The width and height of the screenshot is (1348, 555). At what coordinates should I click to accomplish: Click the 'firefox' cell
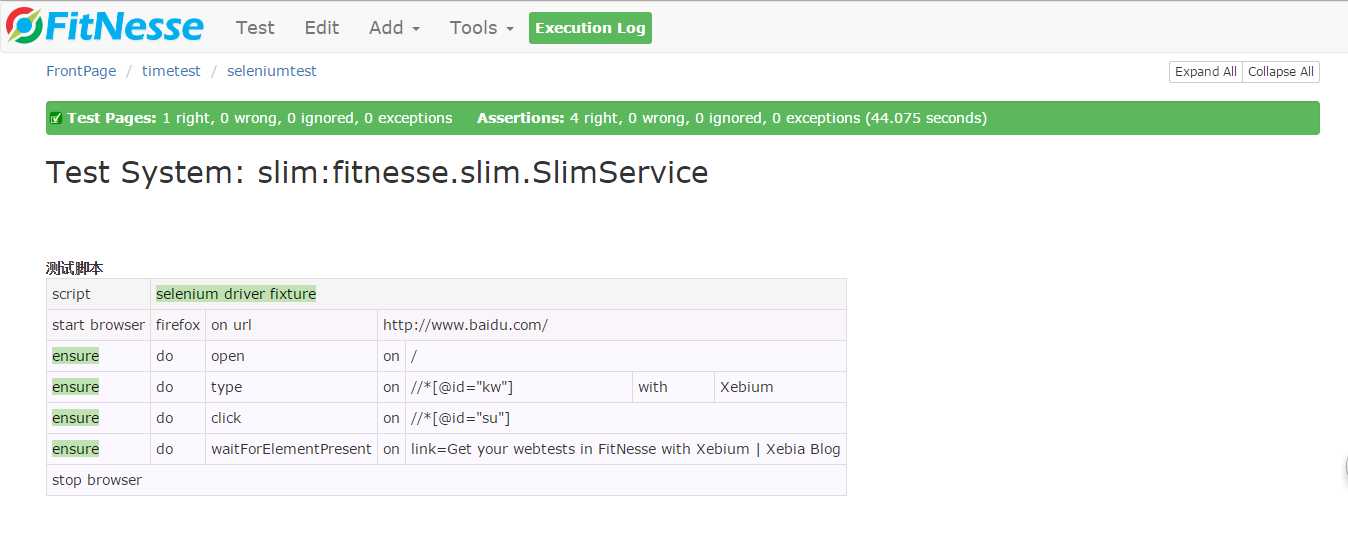(x=178, y=325)
